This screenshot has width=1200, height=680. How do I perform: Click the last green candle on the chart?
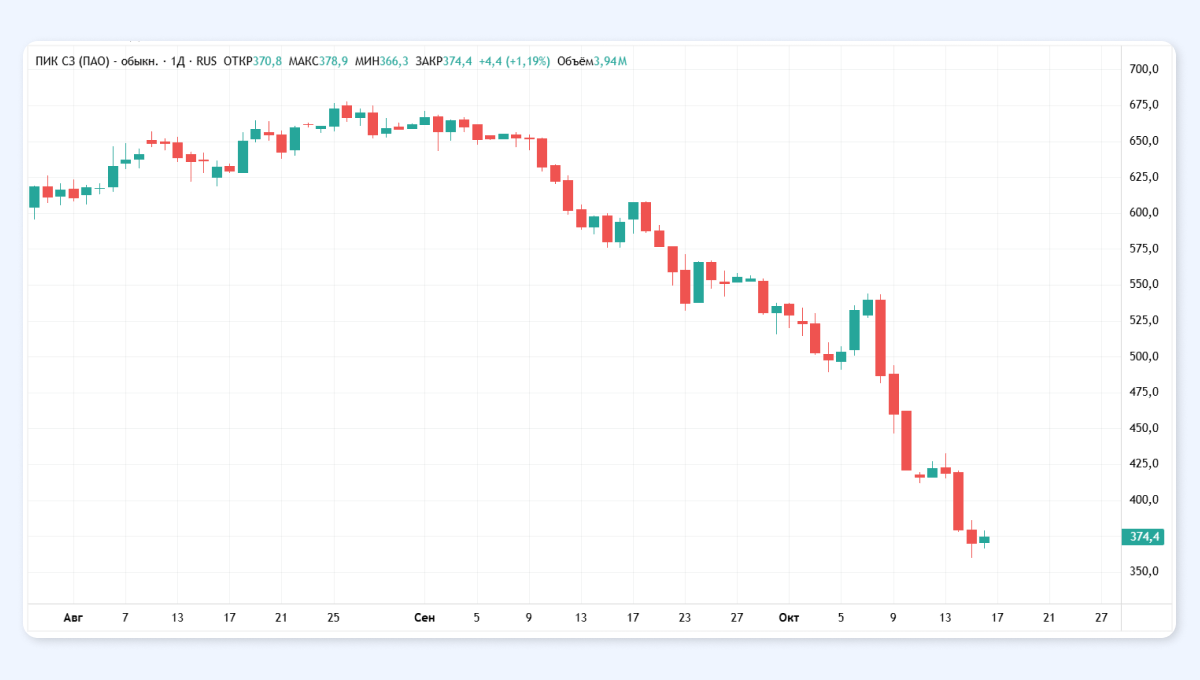click(984, 540)
